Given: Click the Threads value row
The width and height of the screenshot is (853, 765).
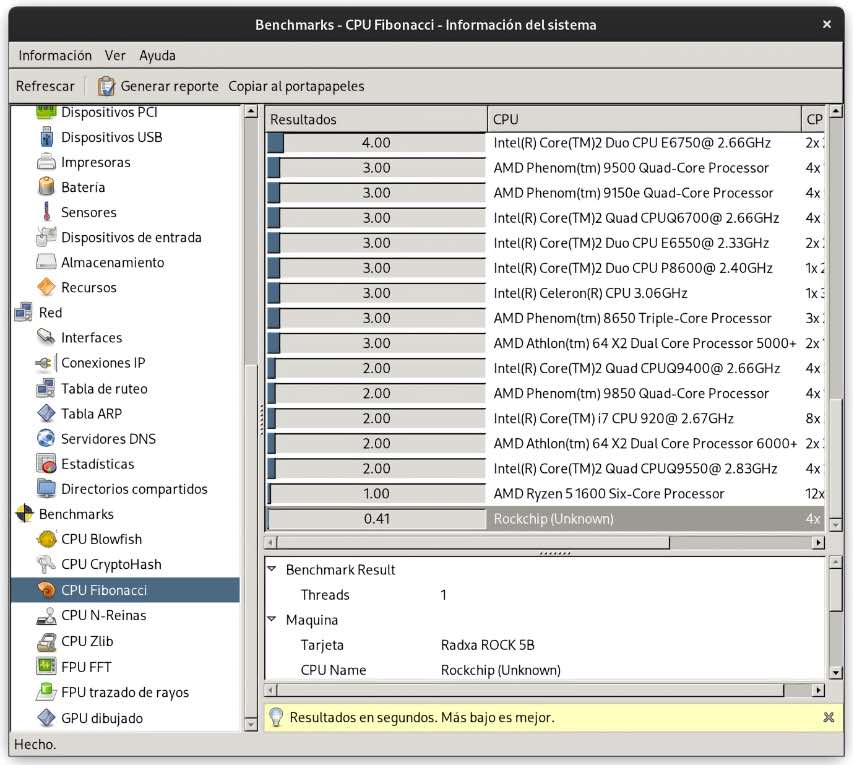Looking at the screenshot, I should 545,595.
